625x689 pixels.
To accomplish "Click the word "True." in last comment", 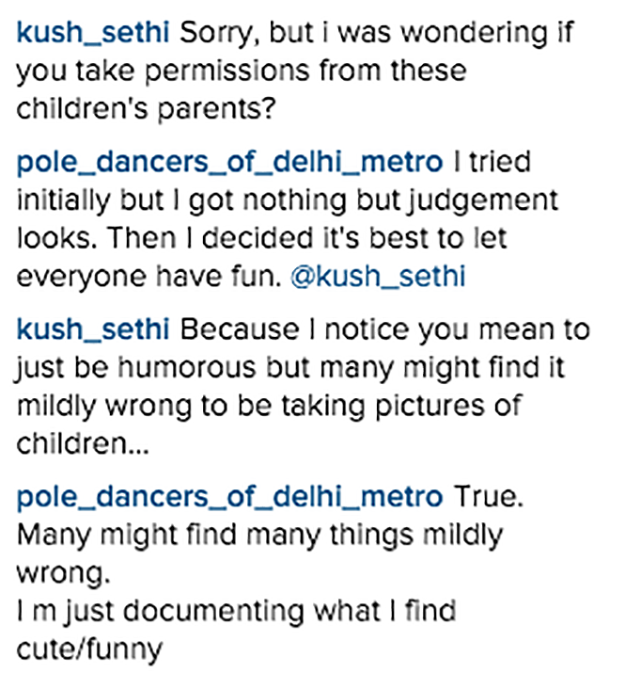I will pyautogui.click(x=488, y=497).
